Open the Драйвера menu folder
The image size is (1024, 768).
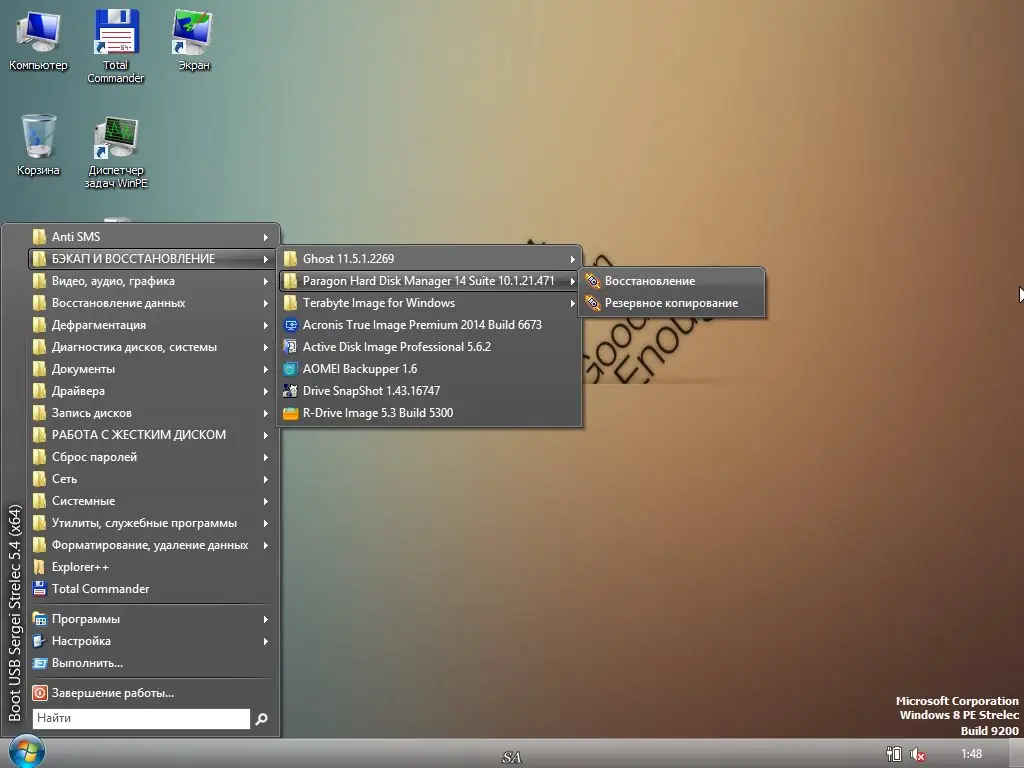(152, 391)
